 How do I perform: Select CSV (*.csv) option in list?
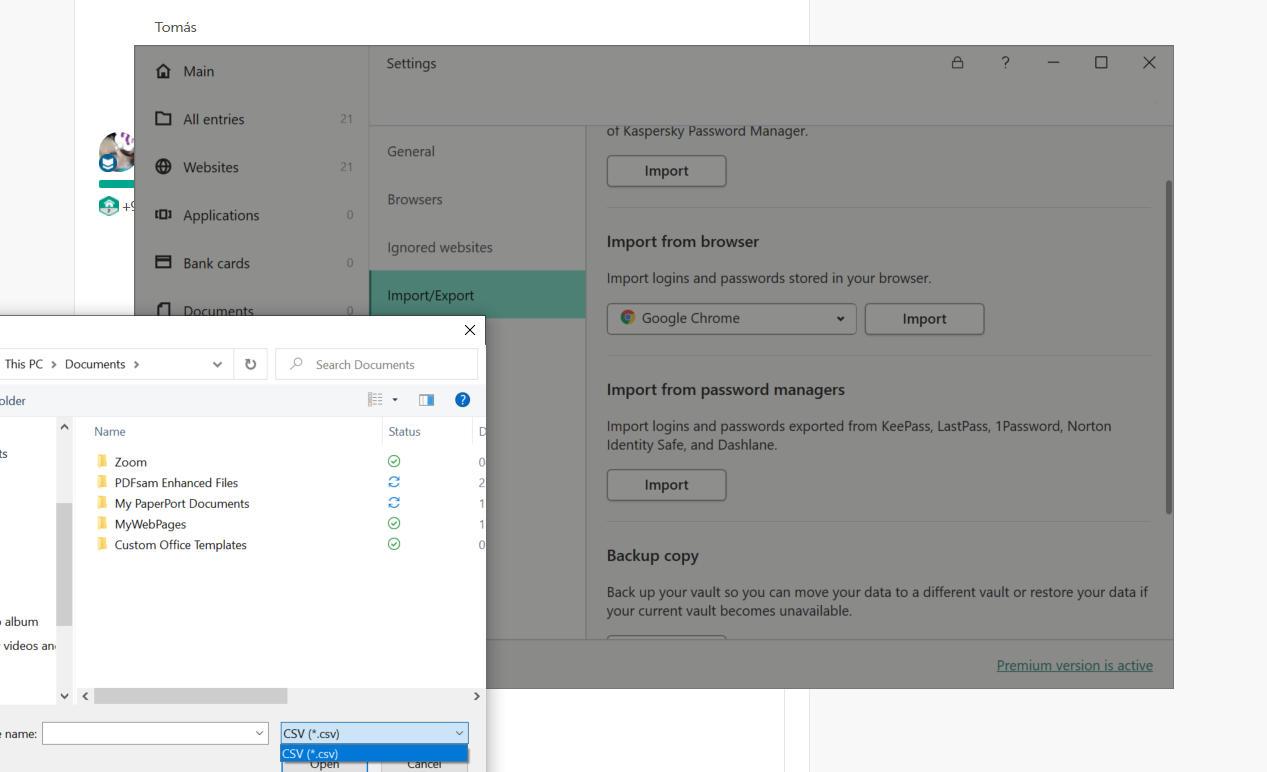[x=374, y=754]
